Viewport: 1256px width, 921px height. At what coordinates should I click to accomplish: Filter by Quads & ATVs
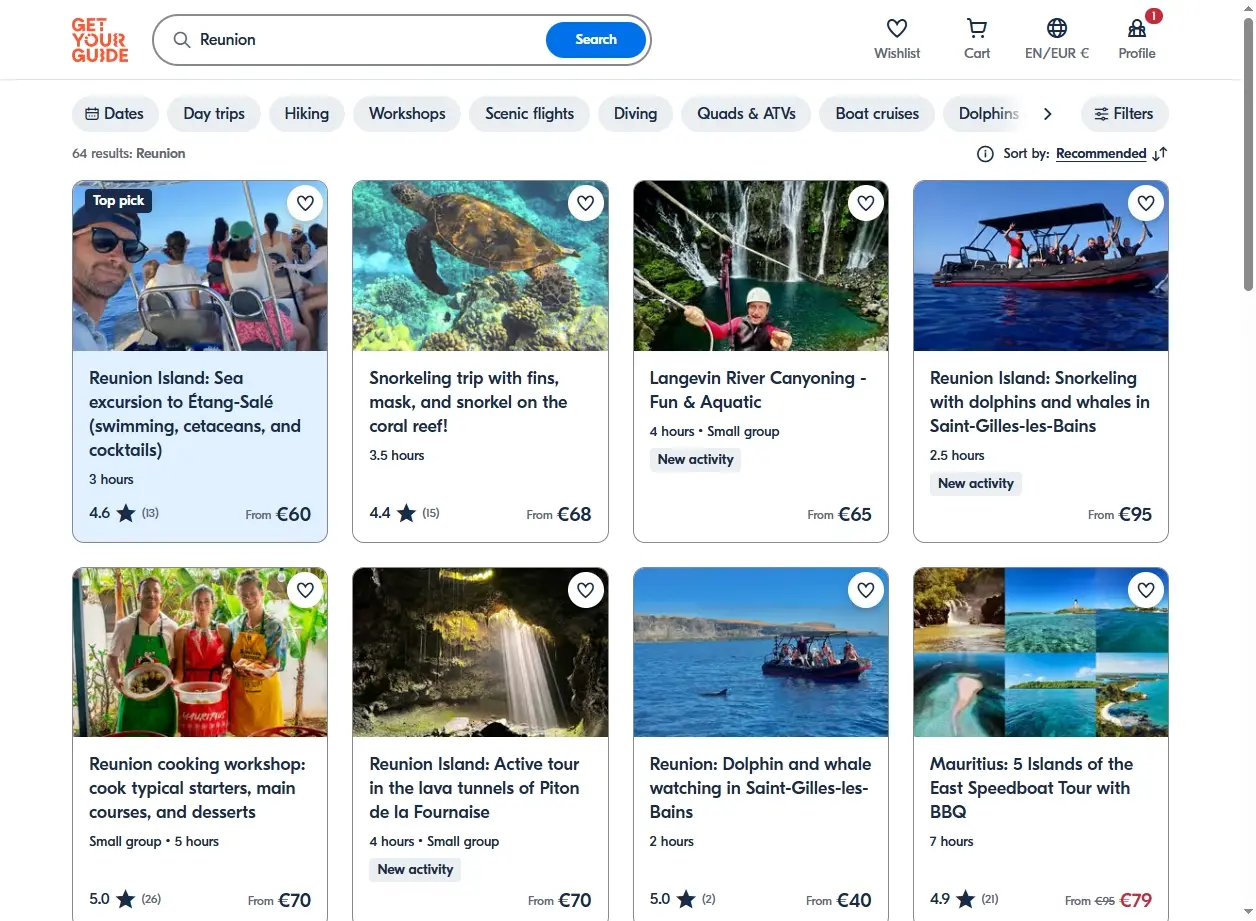click(x=746, y=114)
